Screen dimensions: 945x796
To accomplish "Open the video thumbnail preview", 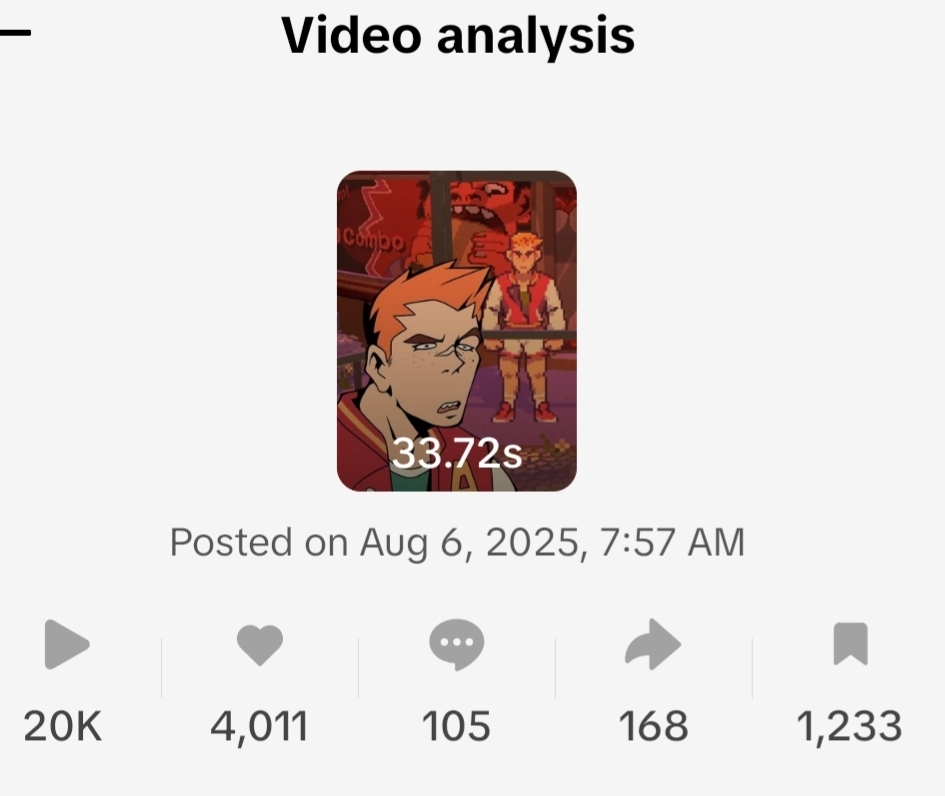I will point(457,331).
